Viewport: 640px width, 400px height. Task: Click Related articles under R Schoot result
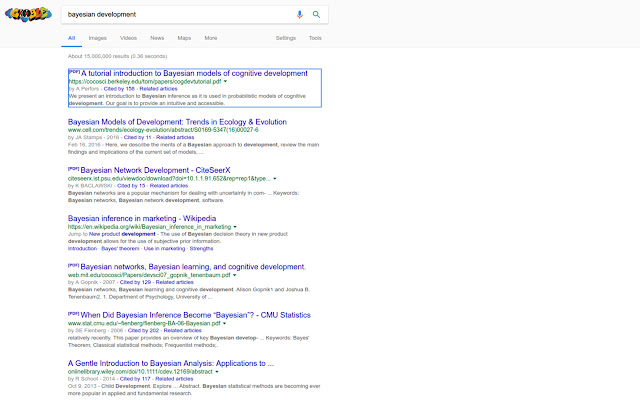174,379
